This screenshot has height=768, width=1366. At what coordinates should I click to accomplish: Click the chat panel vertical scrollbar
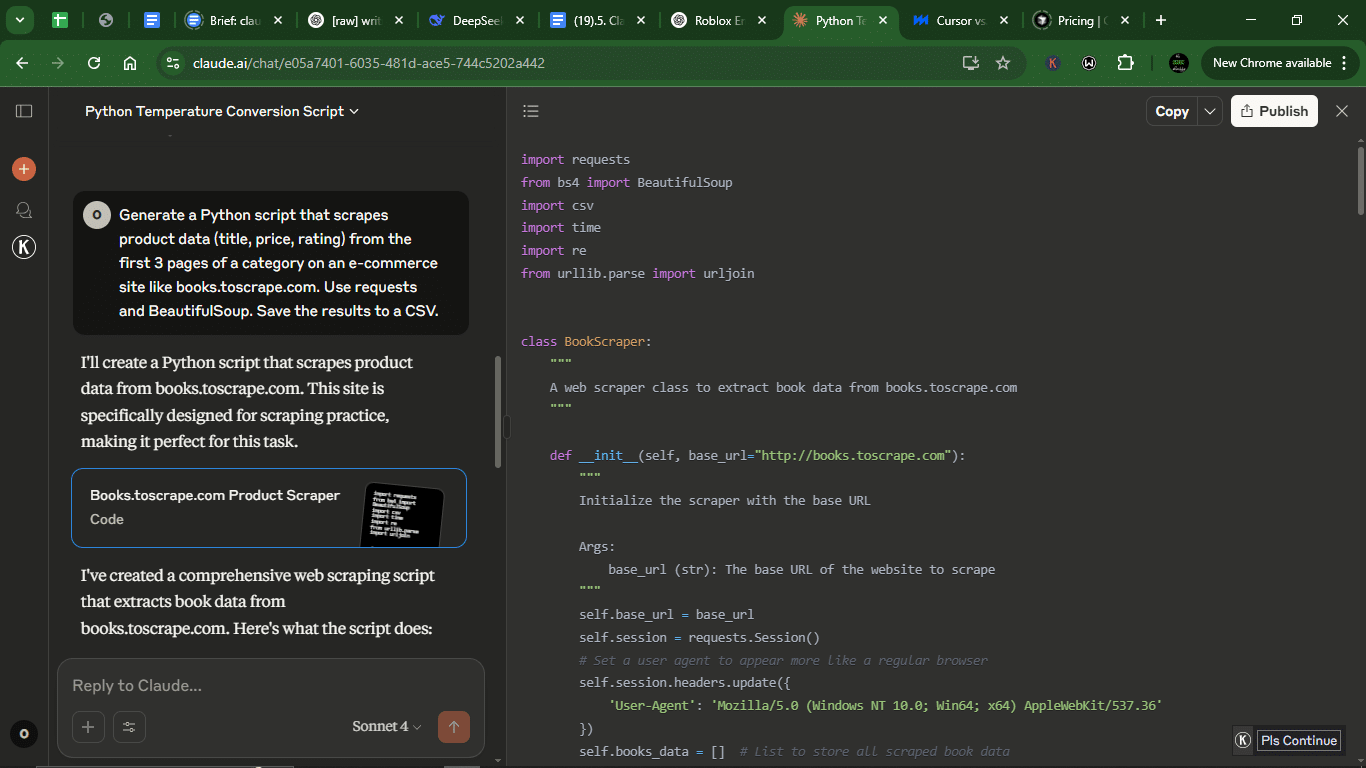pos(497,411)
